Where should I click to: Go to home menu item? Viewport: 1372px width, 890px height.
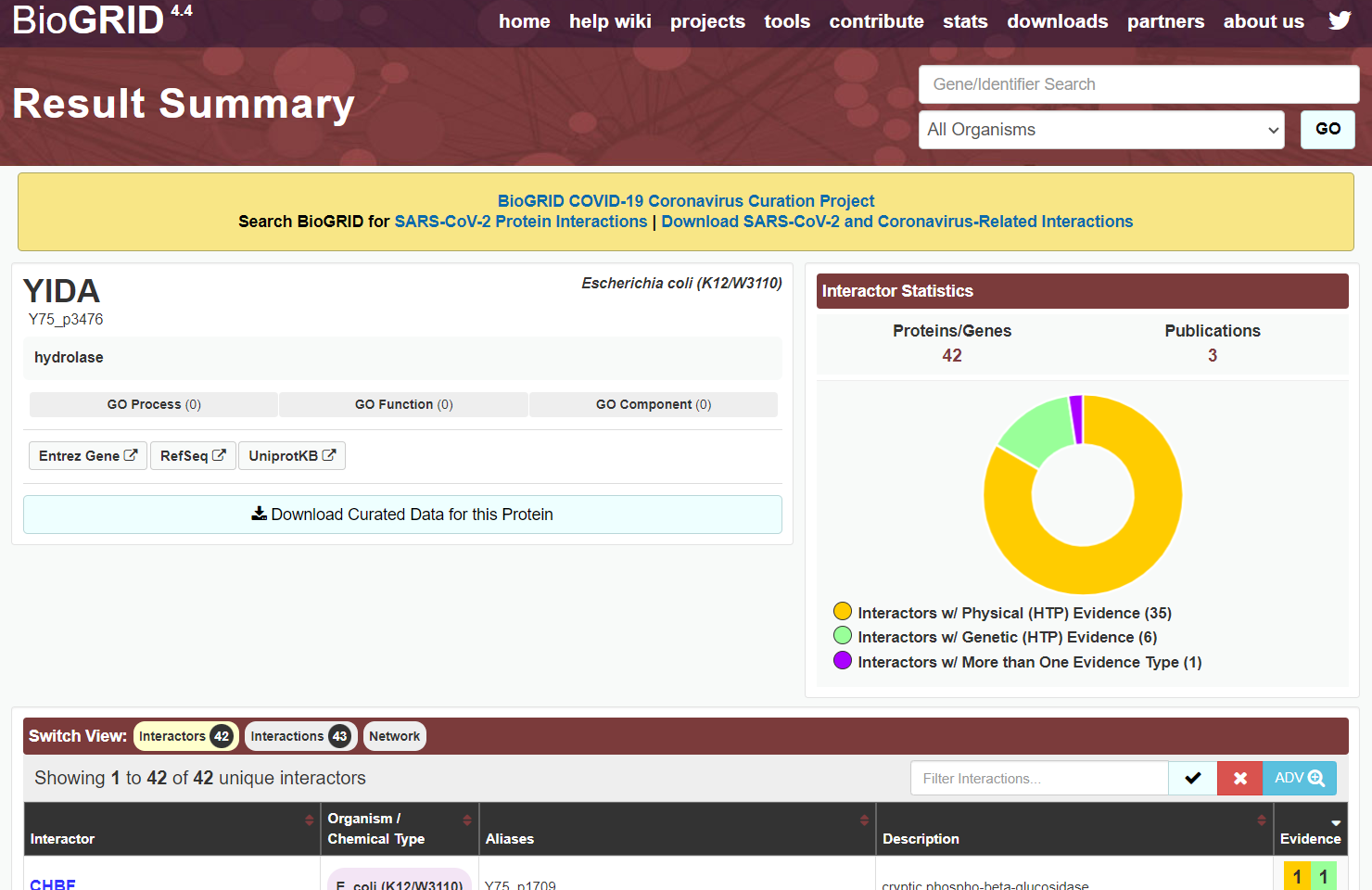(525, 21)
